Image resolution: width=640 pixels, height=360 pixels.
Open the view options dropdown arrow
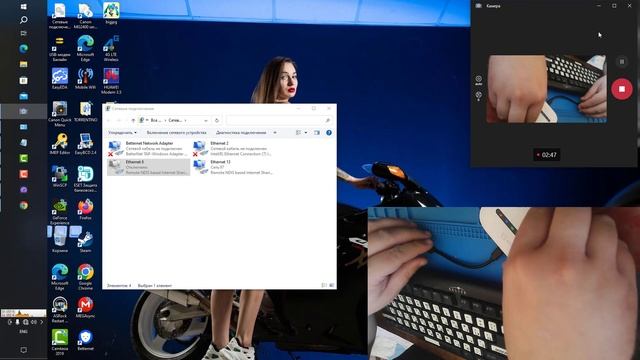[x=306, y=133]
